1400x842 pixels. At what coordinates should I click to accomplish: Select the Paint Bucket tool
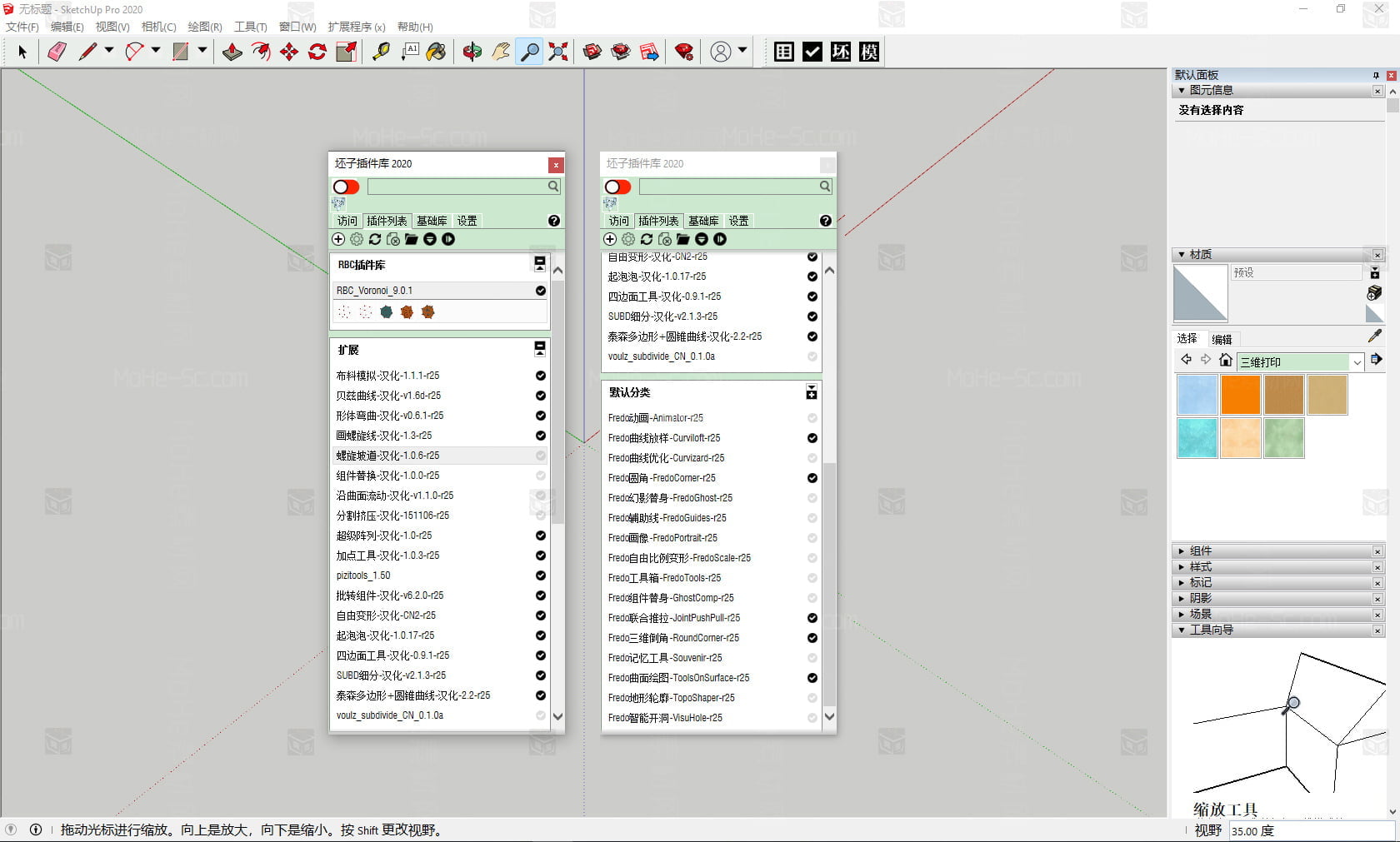click(436, 52)
